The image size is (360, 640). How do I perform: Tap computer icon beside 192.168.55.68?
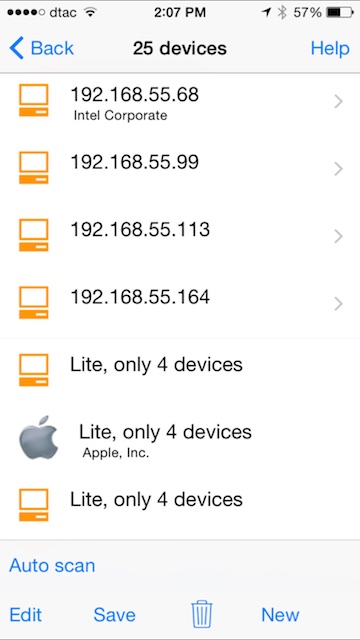[x=33, y=100]
